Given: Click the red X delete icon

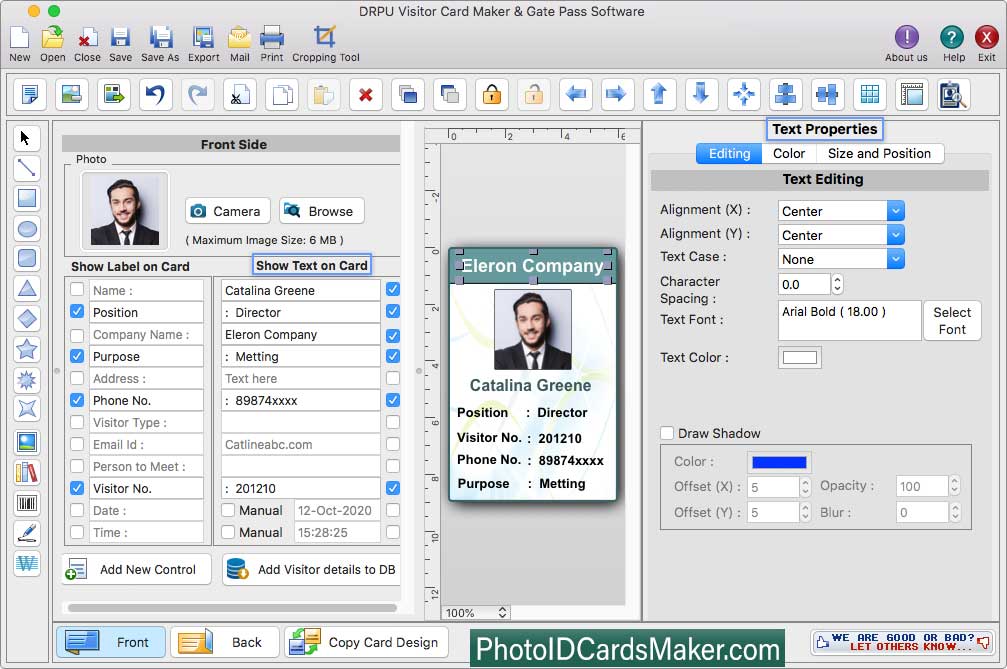Looking at the screenshot, I should coord(365,94).
